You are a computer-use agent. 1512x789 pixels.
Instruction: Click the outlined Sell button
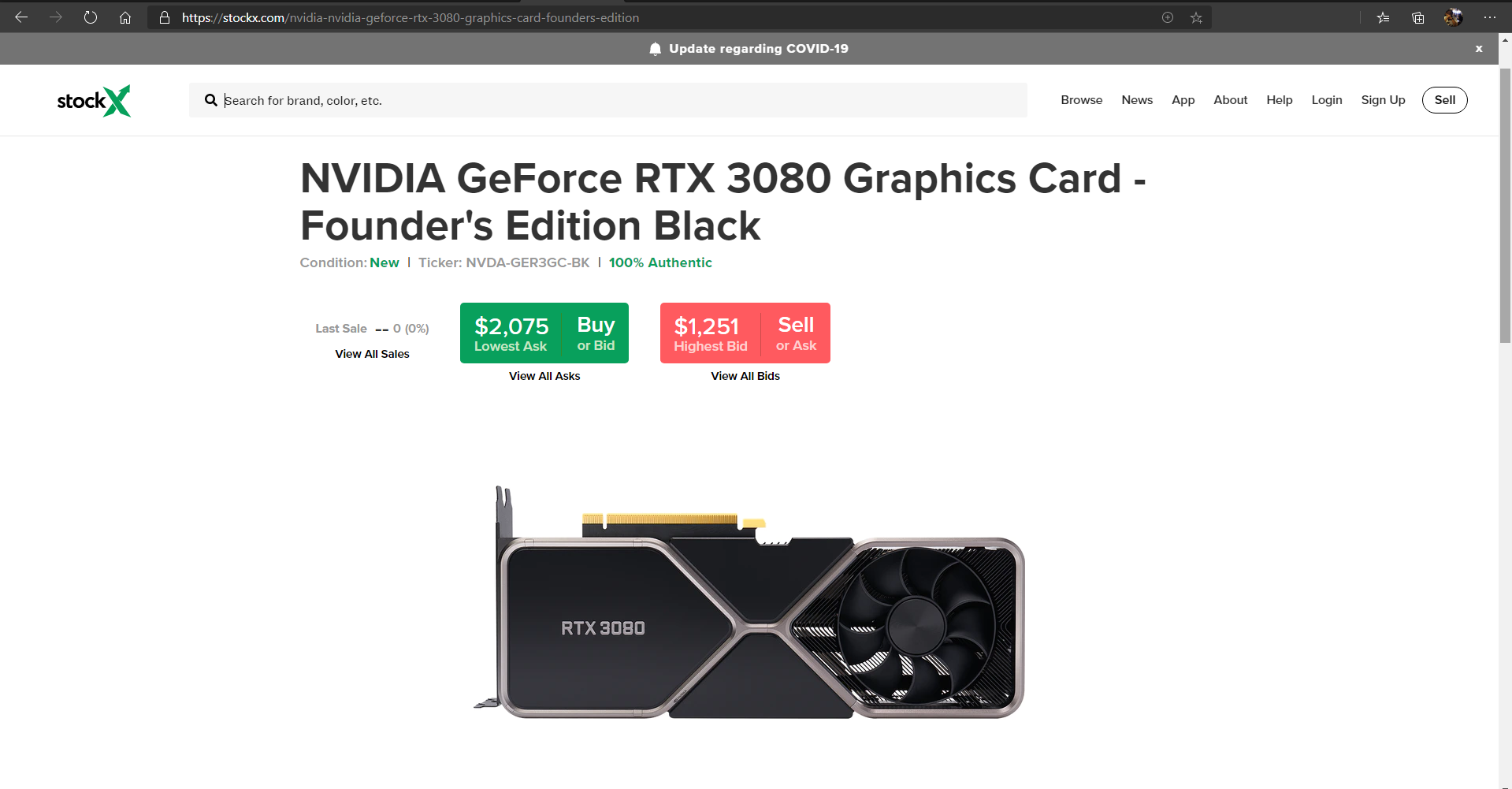pos(1444,100)
